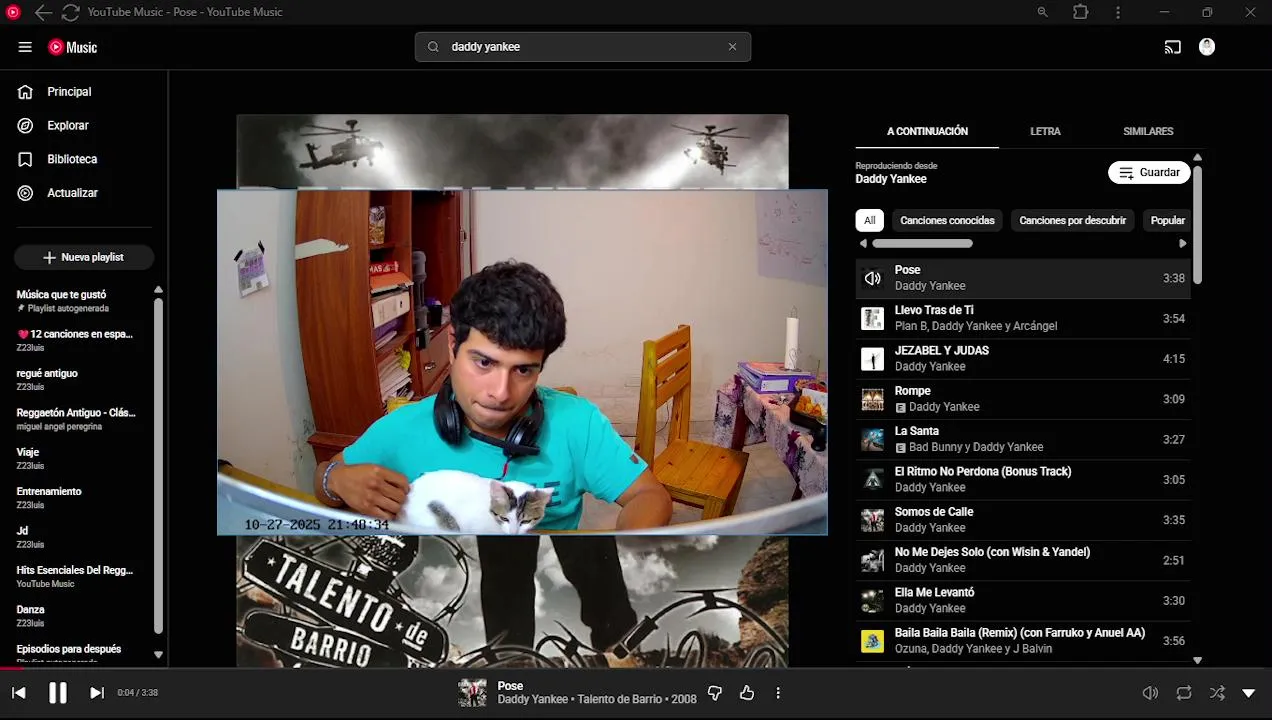Click Ella Me Levantó thumbnail
The height and width of the screenshot is (720, 1272).
click(x=873, y=601)
